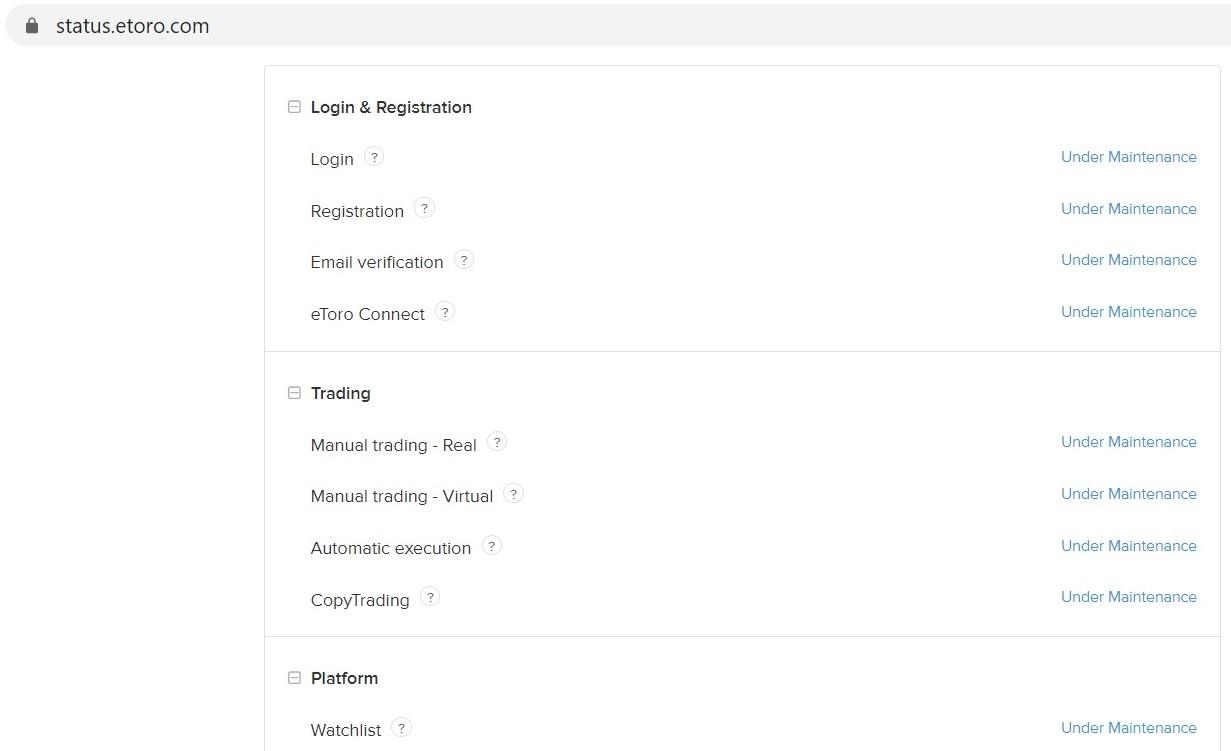Select the Login & Registration heading text

click(391, 107)
